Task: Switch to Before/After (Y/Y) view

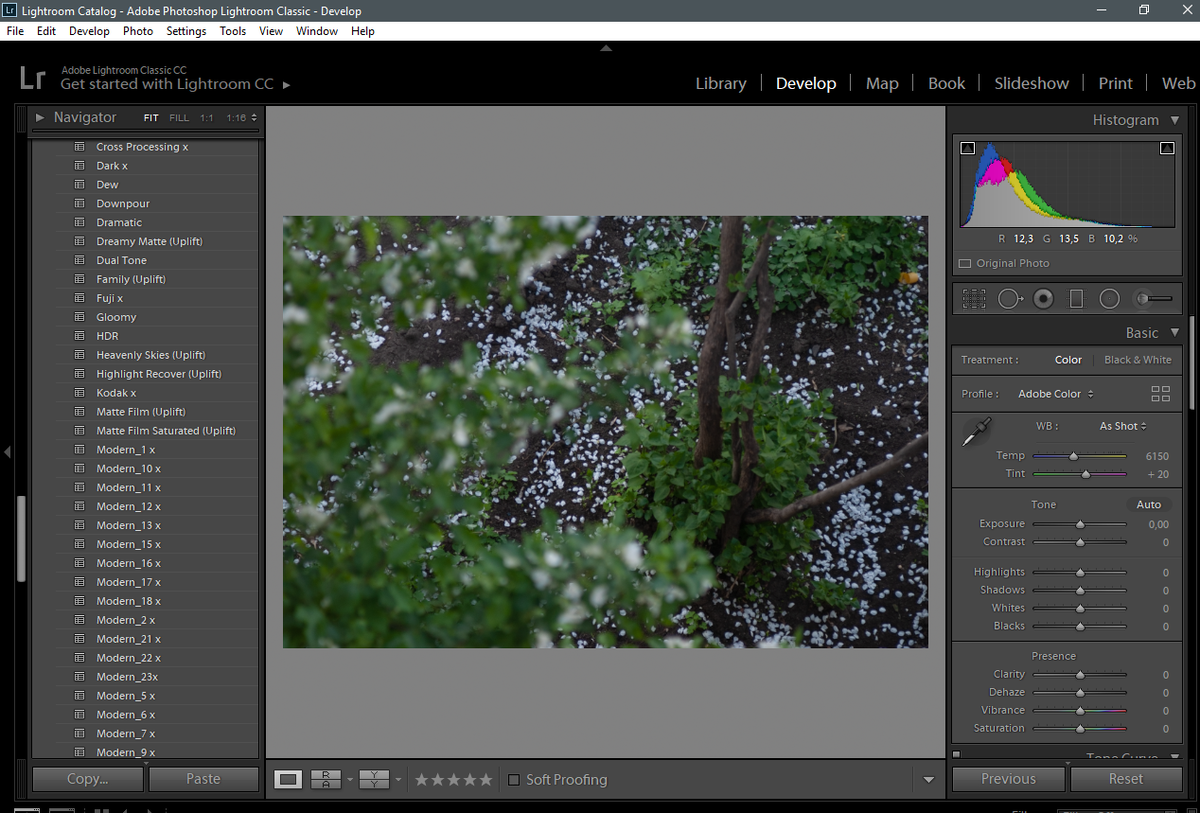Action: [x=374, y=779]
